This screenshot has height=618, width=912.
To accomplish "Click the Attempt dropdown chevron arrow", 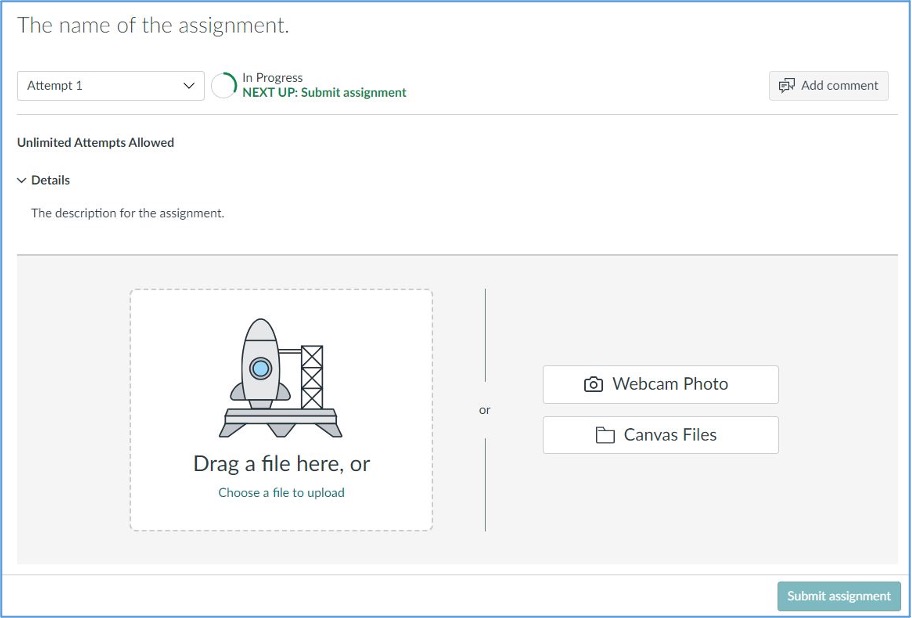I will point(188,85).
